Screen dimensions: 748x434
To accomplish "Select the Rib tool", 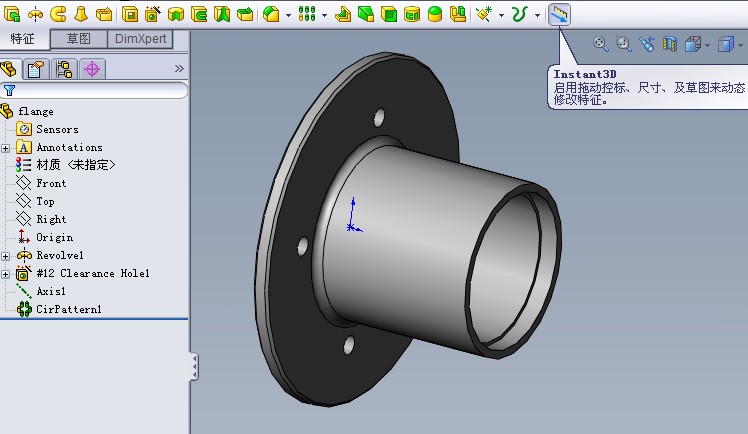I will click(x=343, y=14).
